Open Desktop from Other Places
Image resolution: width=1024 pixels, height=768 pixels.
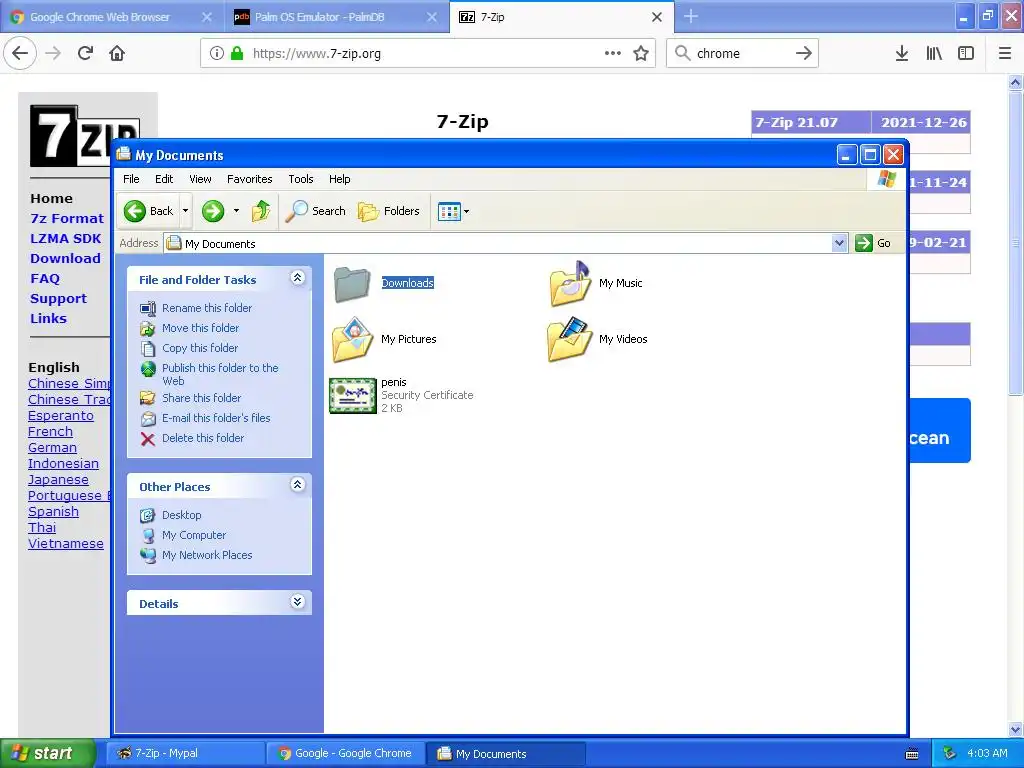click(x=182, y=515)
